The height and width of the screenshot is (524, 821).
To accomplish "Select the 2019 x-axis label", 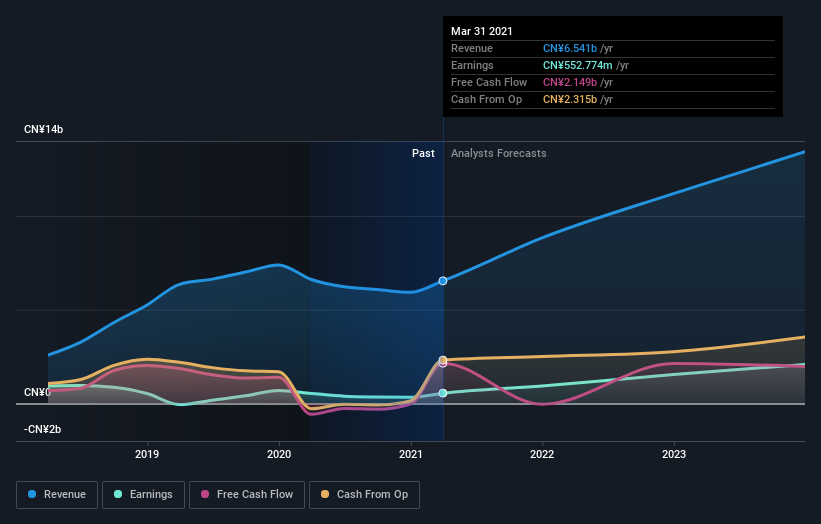I will pyautogui.click(x=147, y=454).
